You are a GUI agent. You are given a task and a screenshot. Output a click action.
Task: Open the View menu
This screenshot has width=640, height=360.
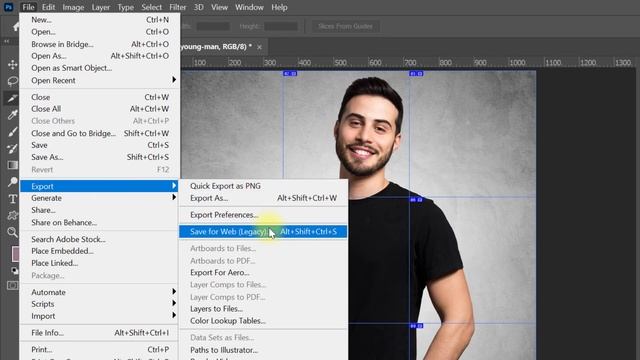(219, 7)
